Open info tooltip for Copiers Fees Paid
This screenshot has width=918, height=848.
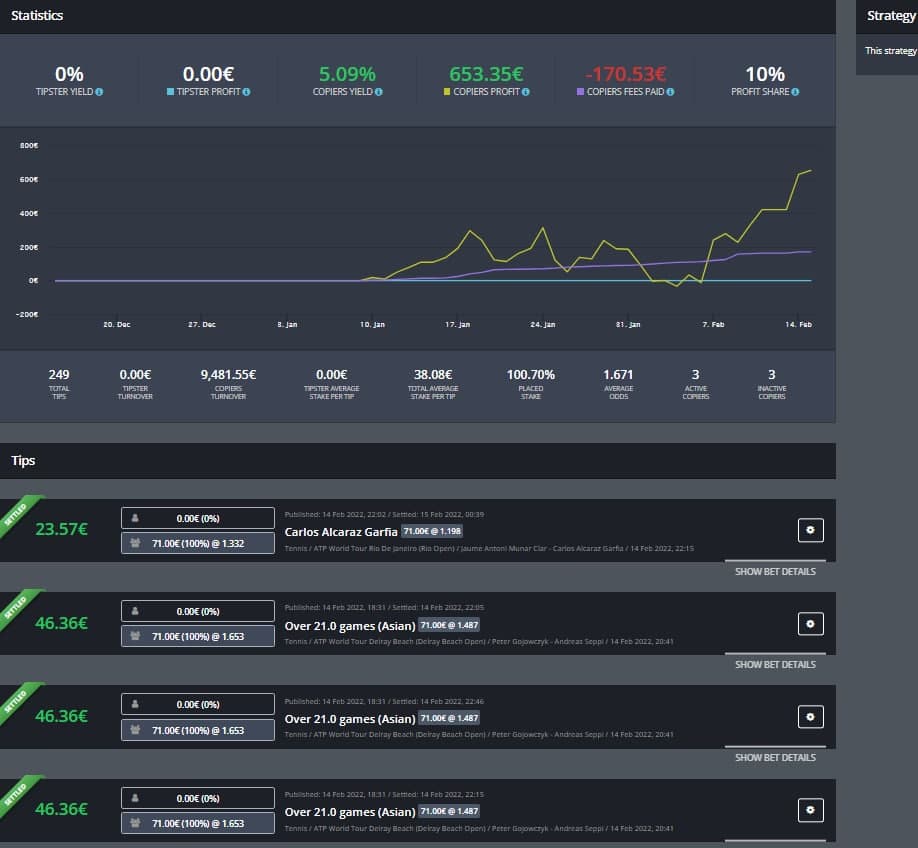pyautogui.click(x=670, y=92)
